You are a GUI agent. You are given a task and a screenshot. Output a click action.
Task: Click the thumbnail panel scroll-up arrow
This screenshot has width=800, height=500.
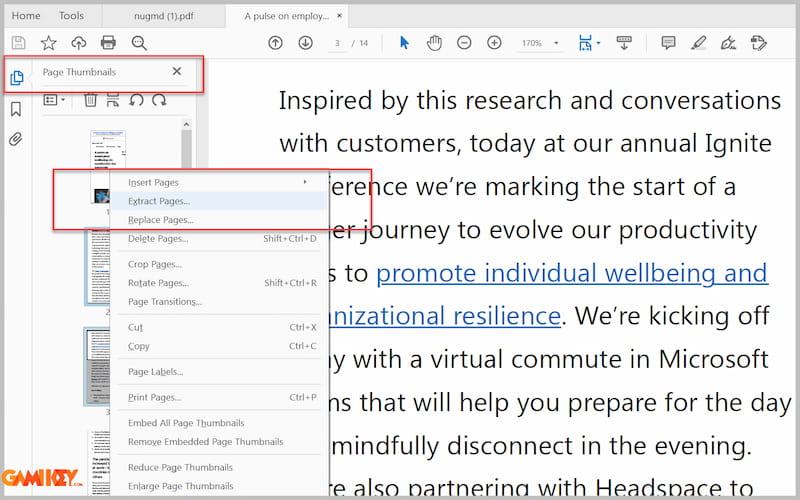pos(186,124)
